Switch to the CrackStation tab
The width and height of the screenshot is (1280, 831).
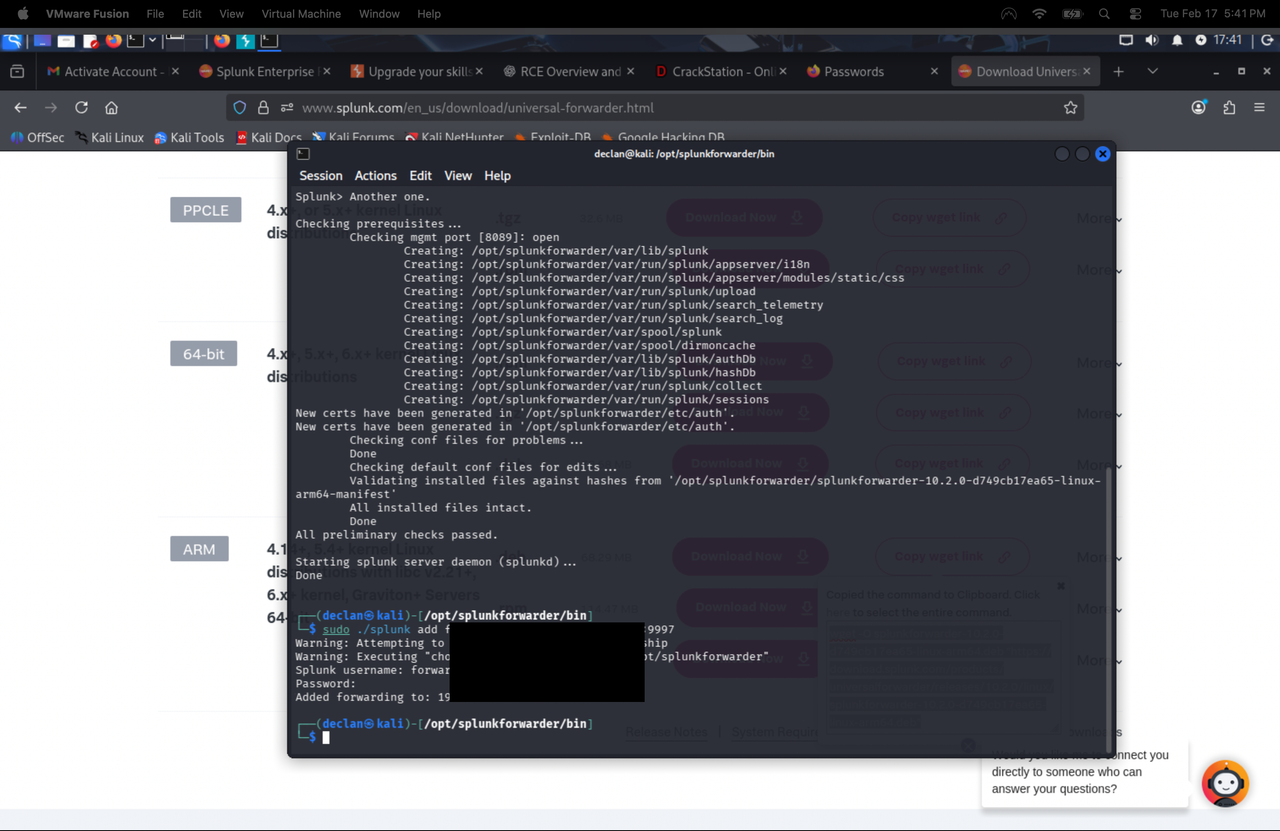[721, 72]
